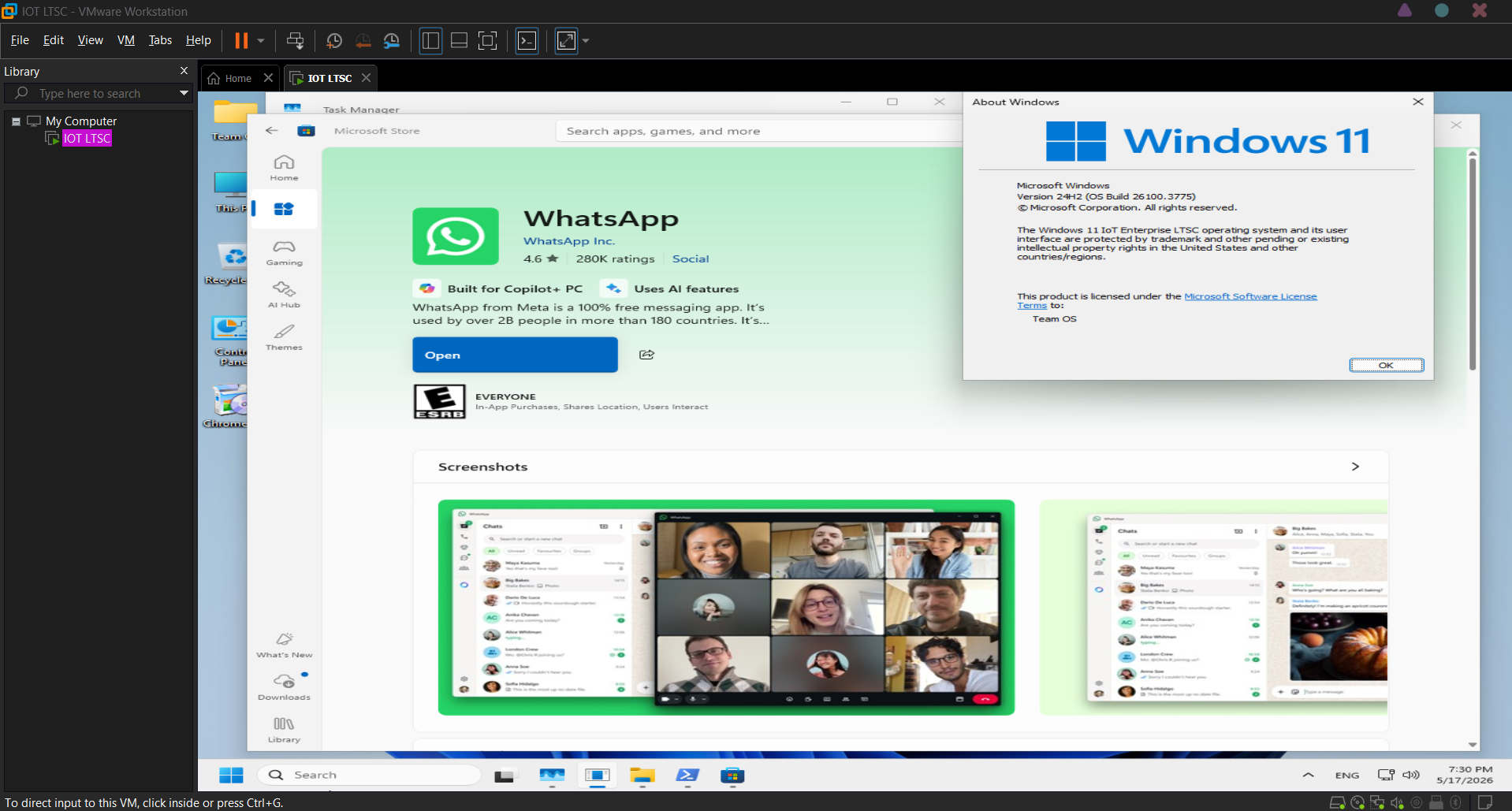Switch to the VMware Home tab
Viewport: 1512px width, 811px height.
(240, 78)
